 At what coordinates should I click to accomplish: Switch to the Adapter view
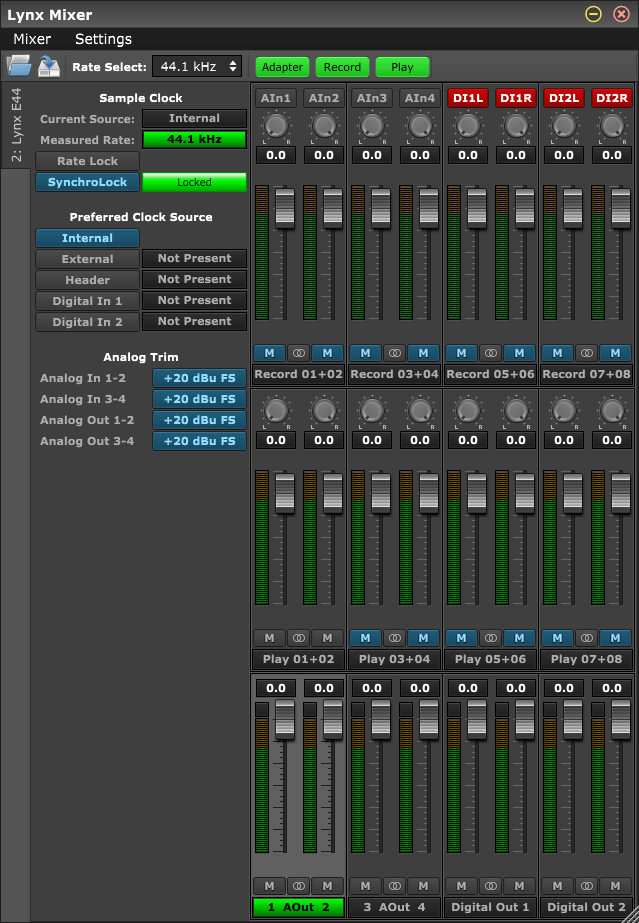tap(282, 67)
